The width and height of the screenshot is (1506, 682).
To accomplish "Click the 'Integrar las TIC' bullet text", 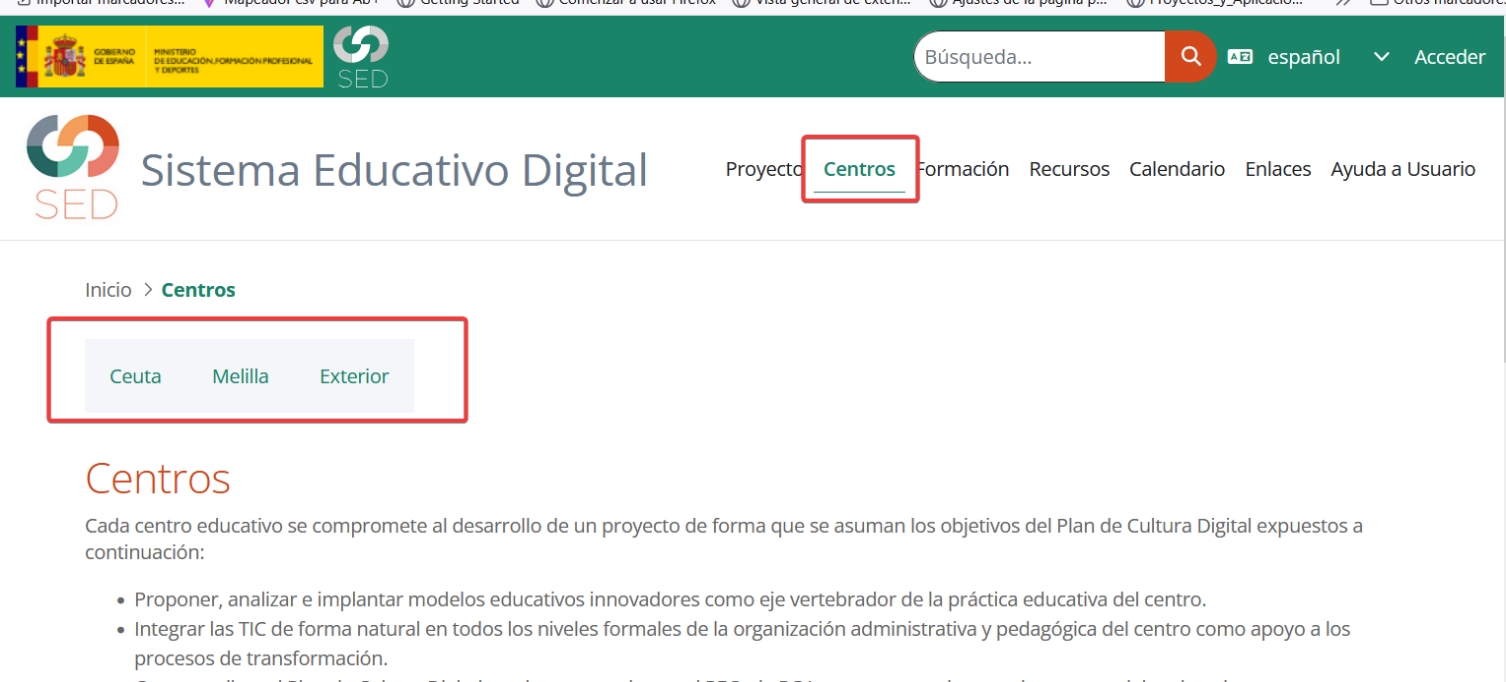I will pyautogui.click(x=742, y=644).
